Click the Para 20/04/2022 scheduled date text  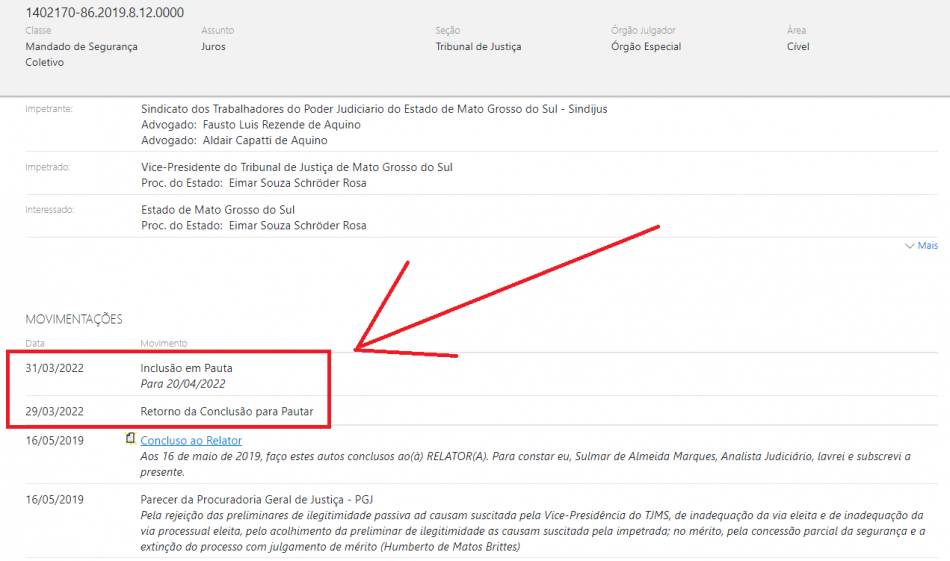(183, 384)
